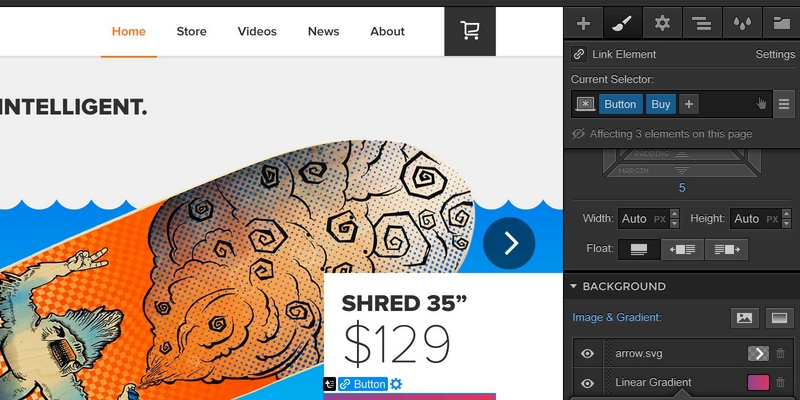Select float left option
Viewport: 800px width, 400px height.
[682, 249]
